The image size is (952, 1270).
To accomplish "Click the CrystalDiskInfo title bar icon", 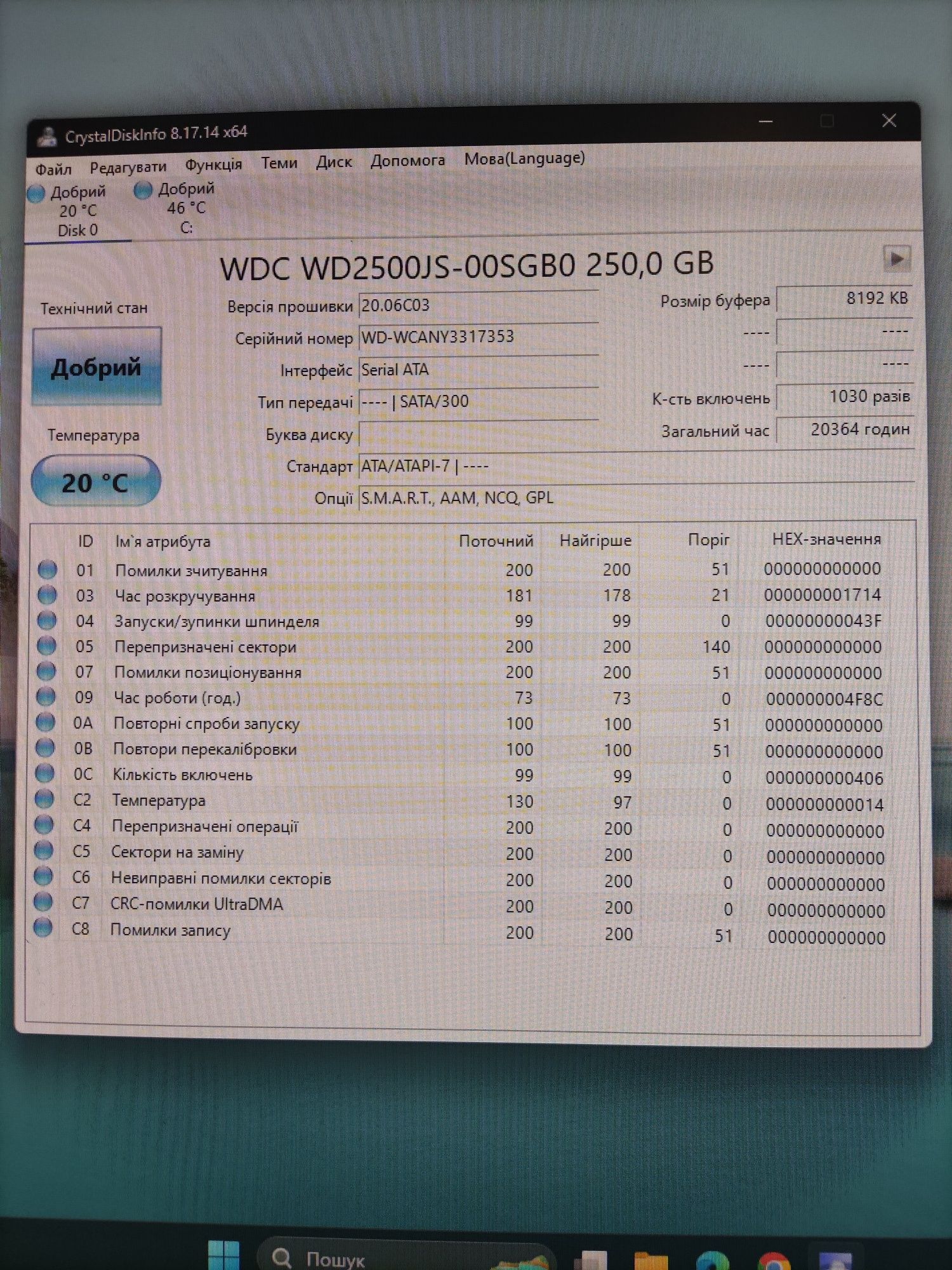I will tap(46, 137).
